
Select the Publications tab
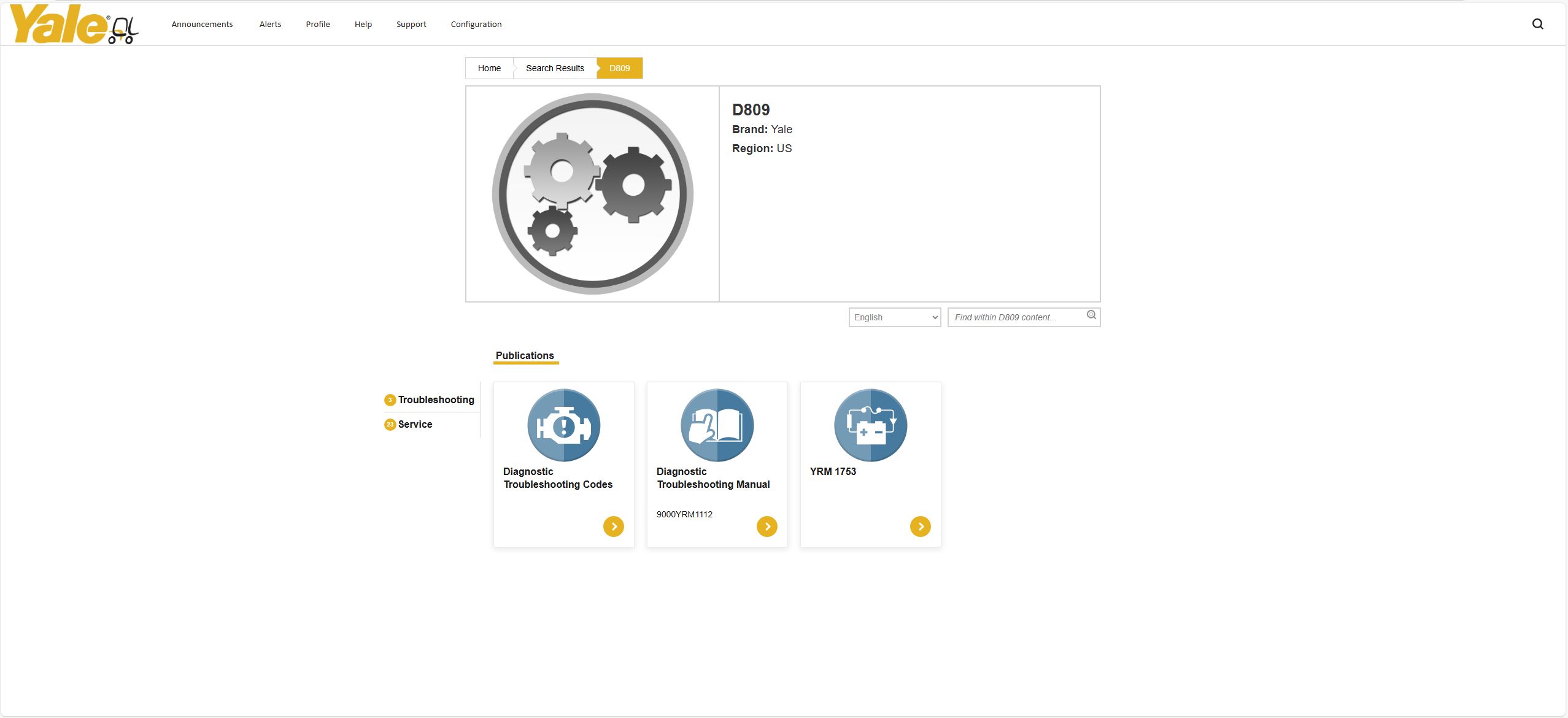[525, 355]
